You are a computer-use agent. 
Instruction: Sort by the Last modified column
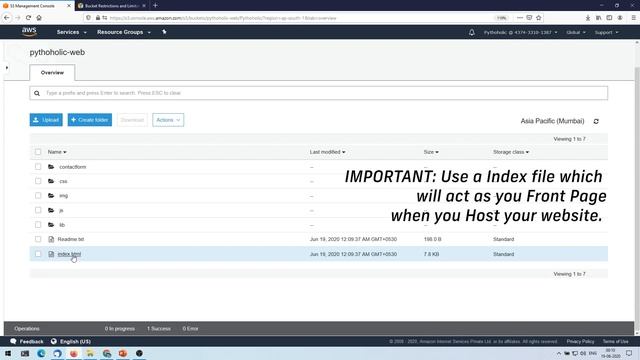tap(327, 152)
